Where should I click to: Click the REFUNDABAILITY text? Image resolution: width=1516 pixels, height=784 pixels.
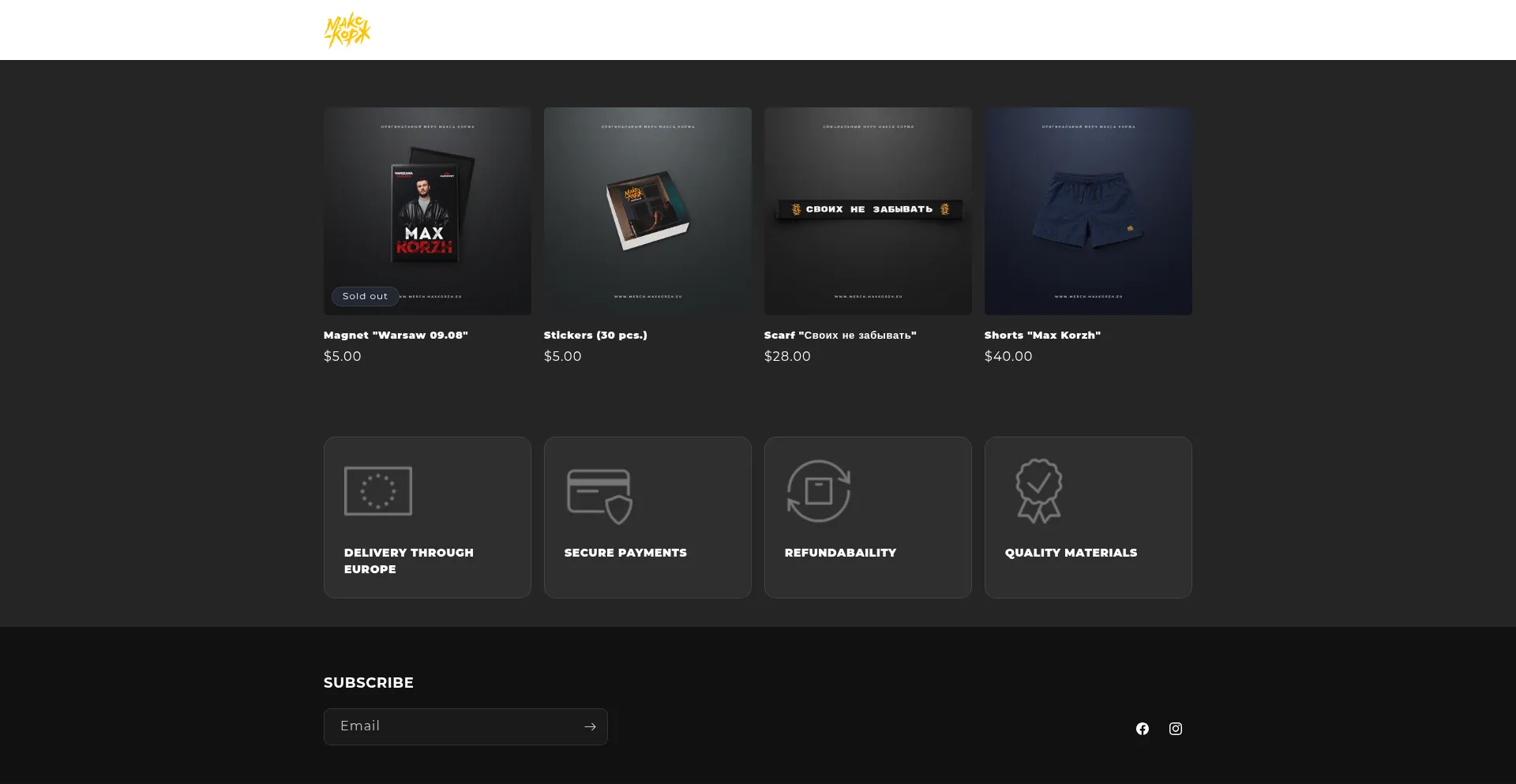click(840, 553)
